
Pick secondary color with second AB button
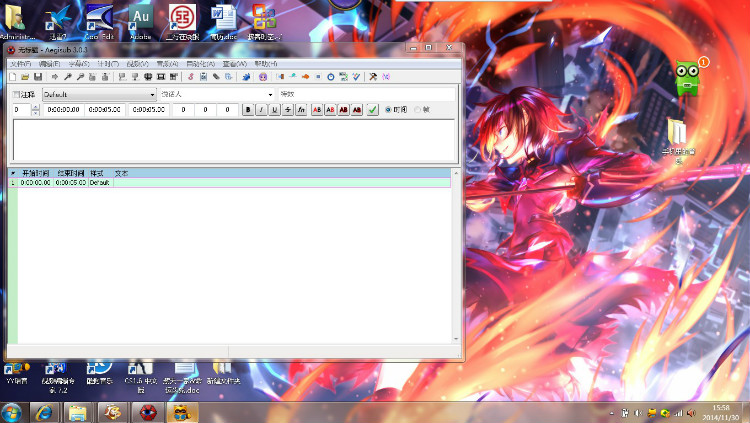tap(330, 110)
